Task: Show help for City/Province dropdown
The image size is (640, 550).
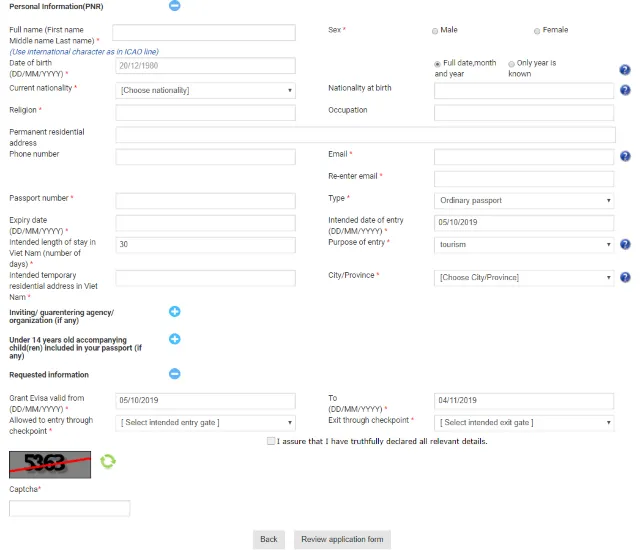Action: pyautogui.click(x=625, y=277)
